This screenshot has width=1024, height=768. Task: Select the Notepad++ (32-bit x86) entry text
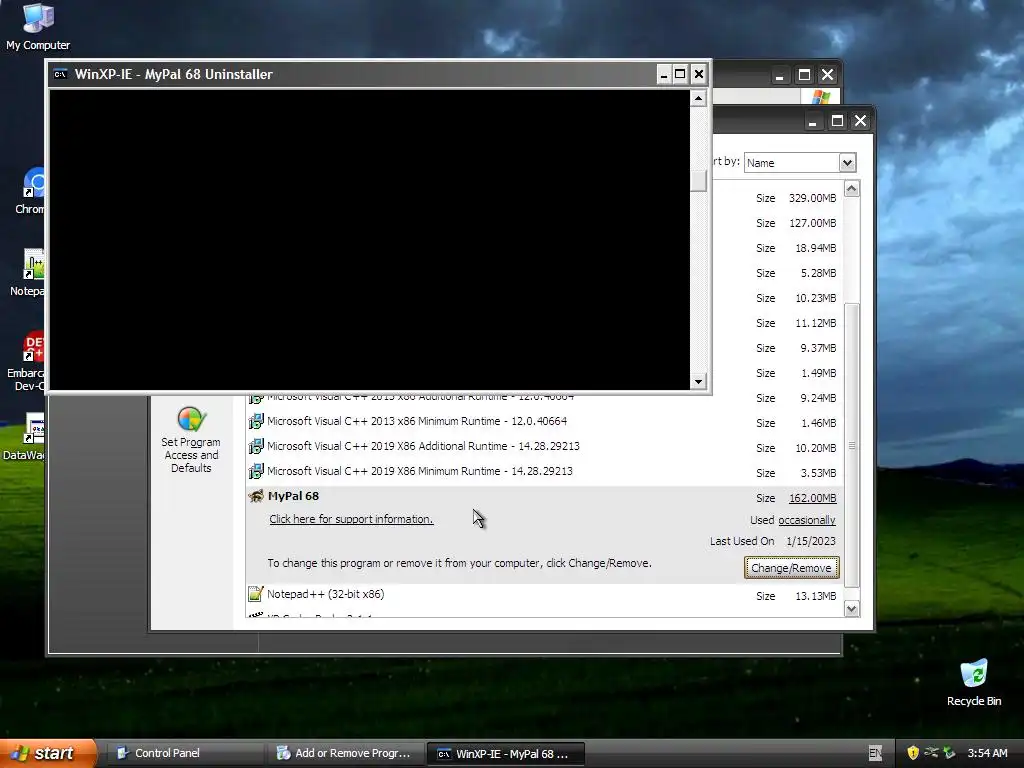(x=325, y=594)
